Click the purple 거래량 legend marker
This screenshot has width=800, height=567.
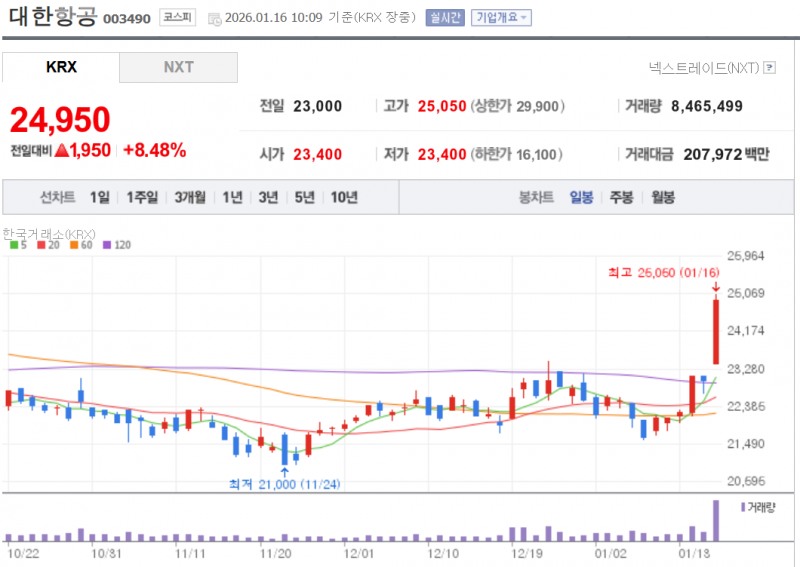tap(743, 507)
